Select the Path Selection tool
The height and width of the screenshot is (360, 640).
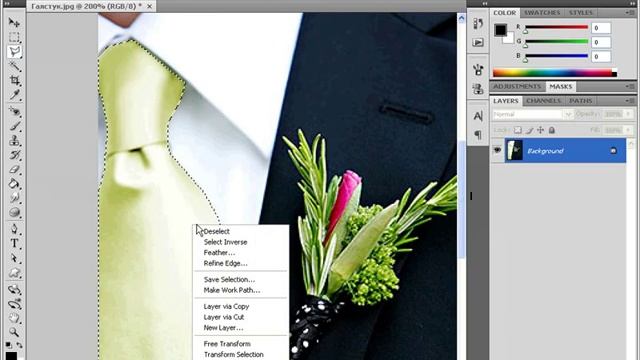[14, 258]
